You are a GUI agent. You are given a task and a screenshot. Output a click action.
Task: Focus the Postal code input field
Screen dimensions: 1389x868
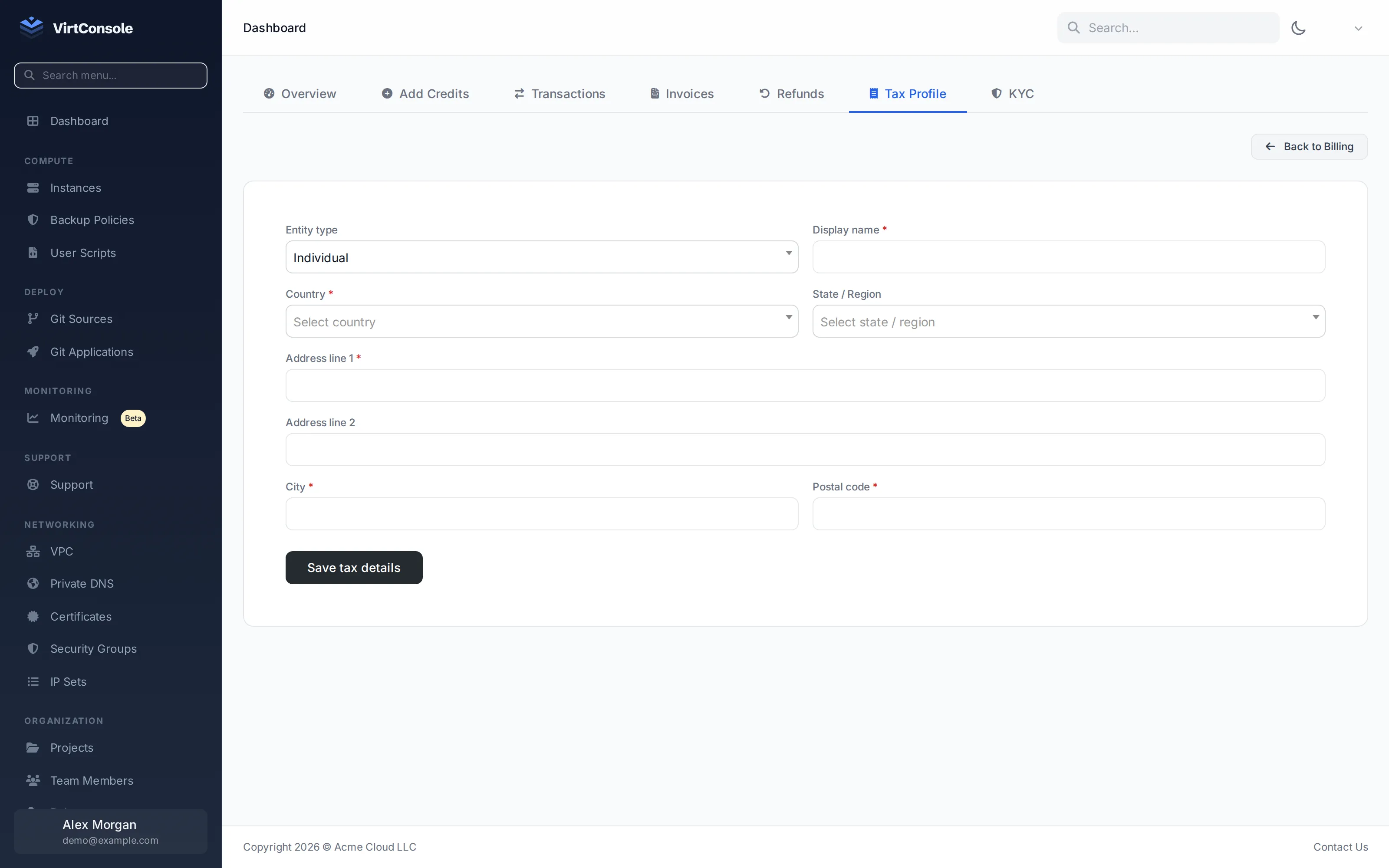point(1069,514)
